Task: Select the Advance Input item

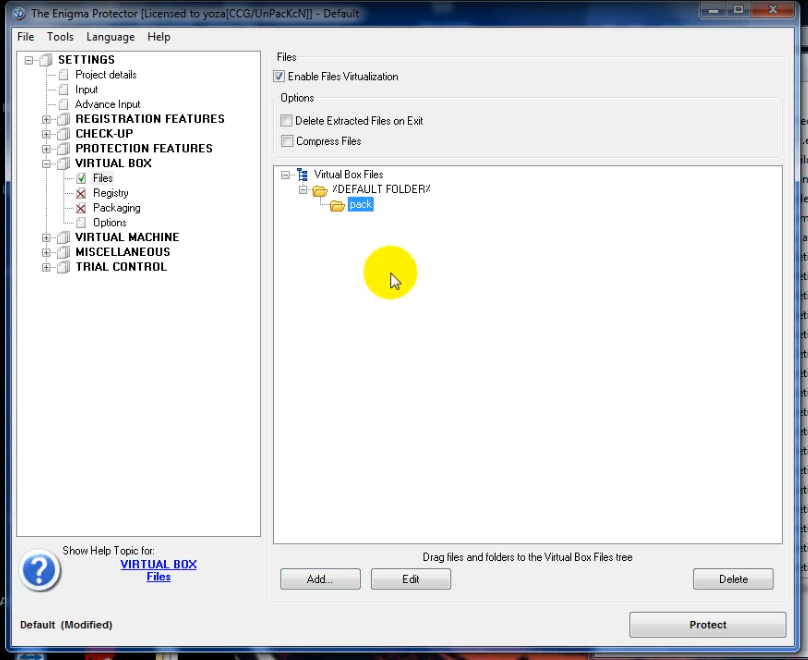Action: (108, 105)
